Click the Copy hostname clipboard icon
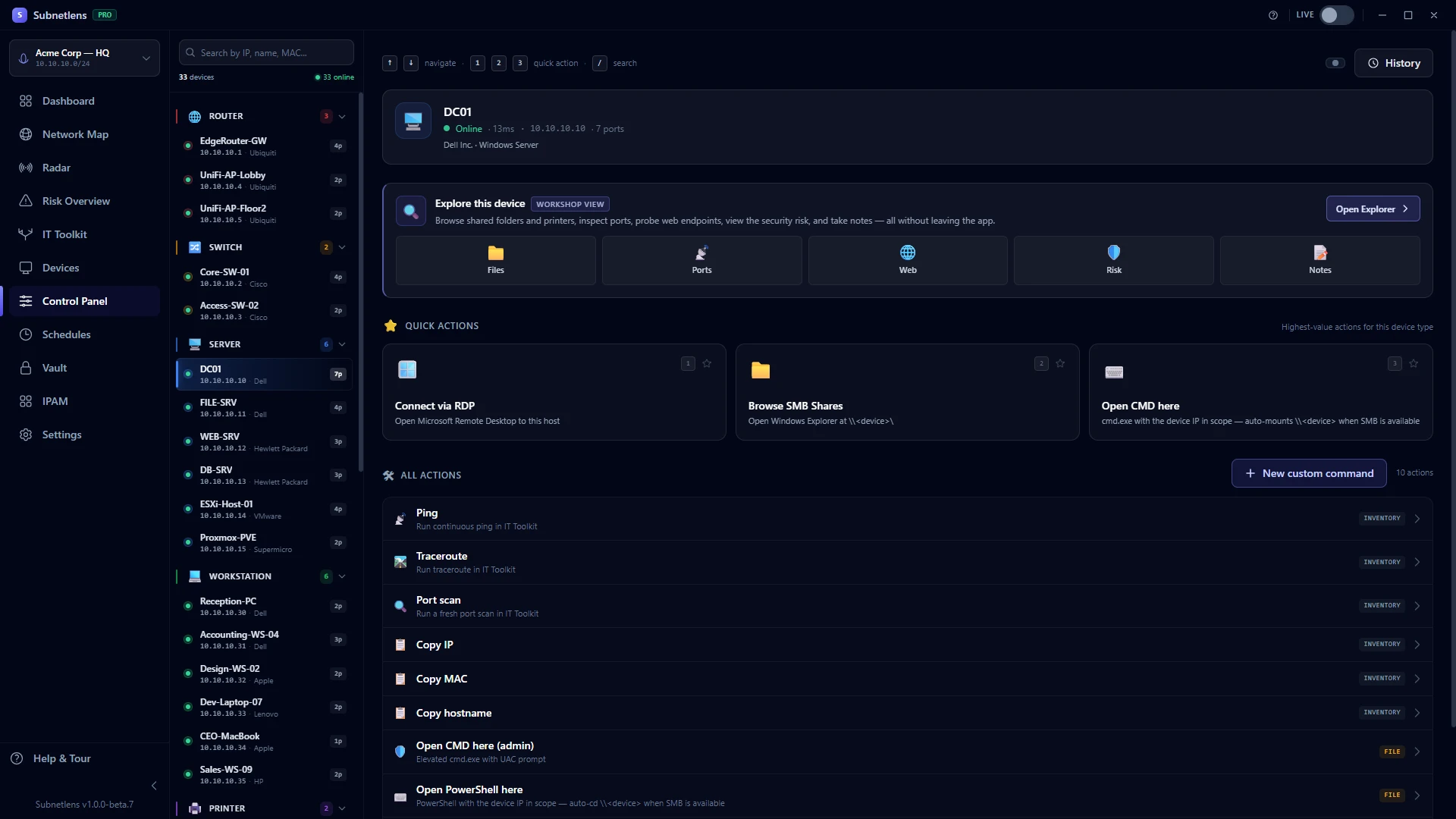The width and height of the screenshot is (1456, 819). 400,713
